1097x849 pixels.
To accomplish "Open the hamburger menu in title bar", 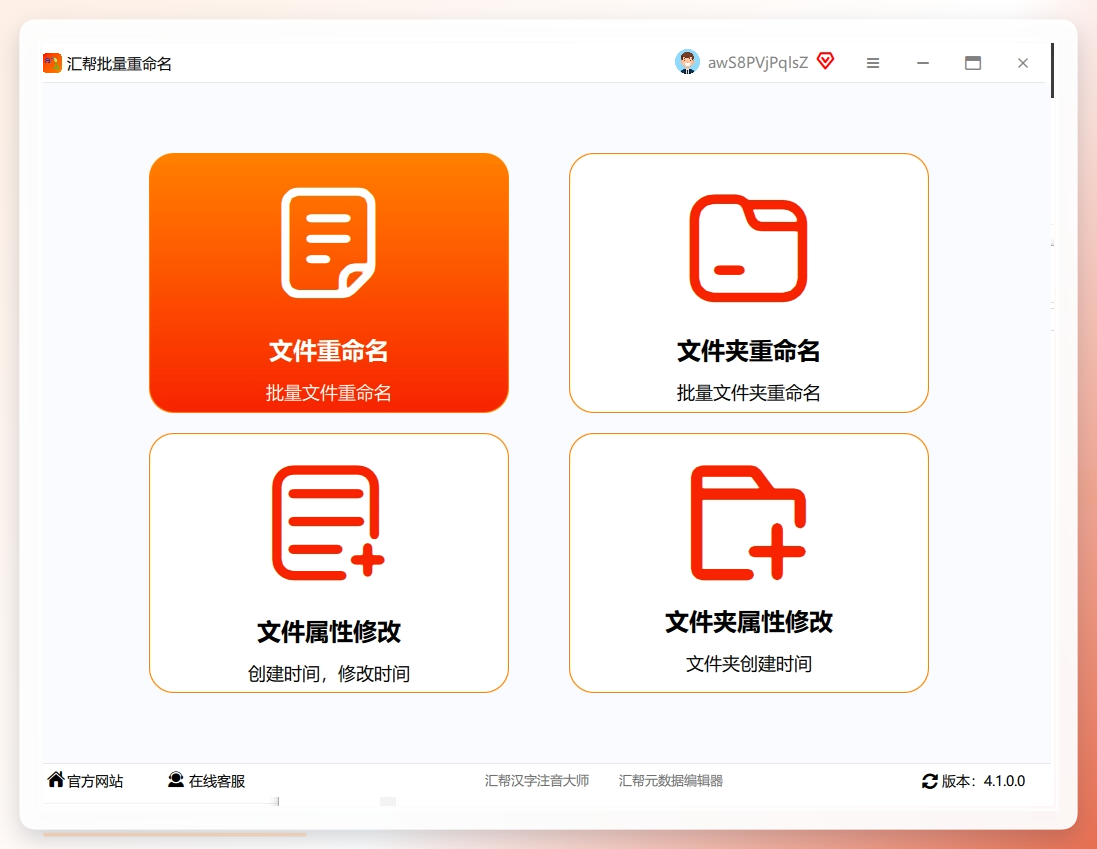I will 872,63.
